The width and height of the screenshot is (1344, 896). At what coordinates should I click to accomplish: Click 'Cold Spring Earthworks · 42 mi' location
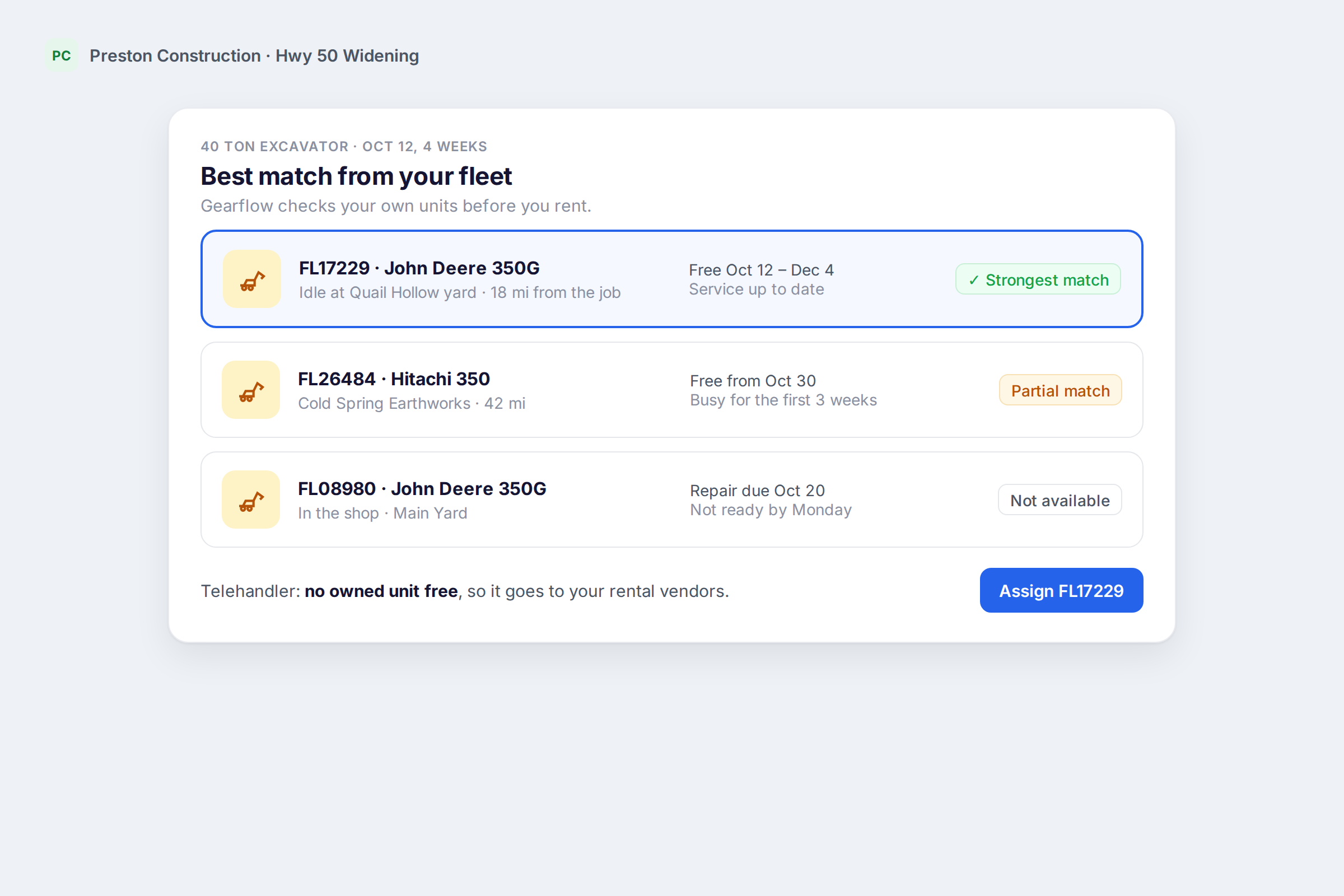(412, 403)
